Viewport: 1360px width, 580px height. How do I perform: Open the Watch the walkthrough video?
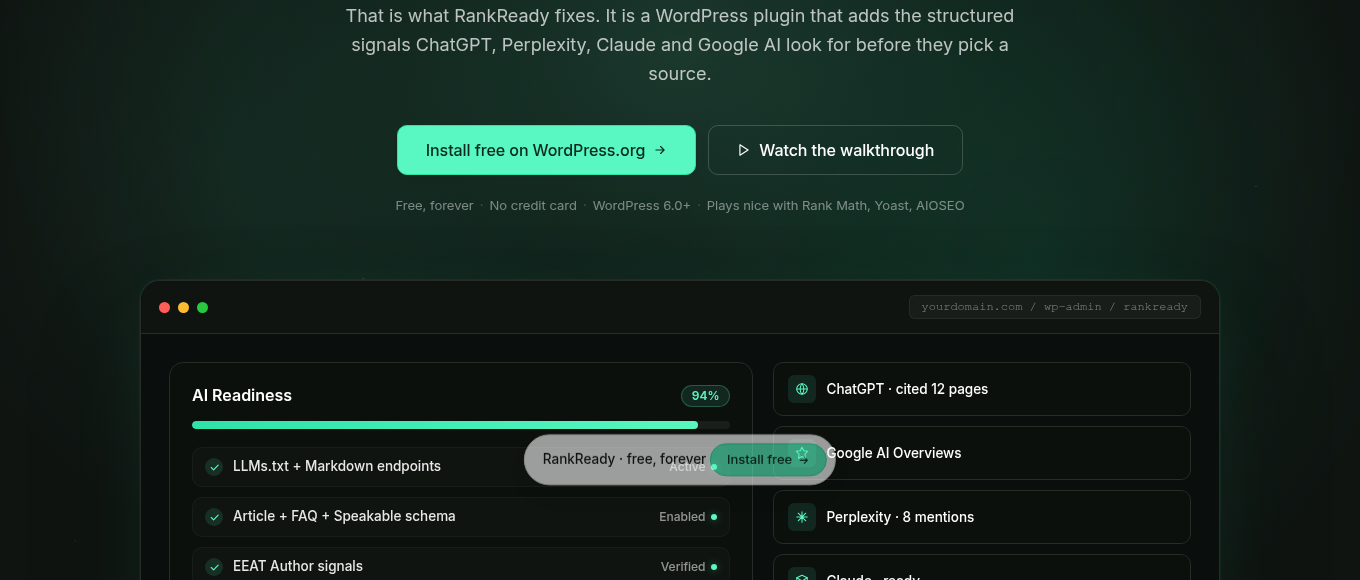835,150
